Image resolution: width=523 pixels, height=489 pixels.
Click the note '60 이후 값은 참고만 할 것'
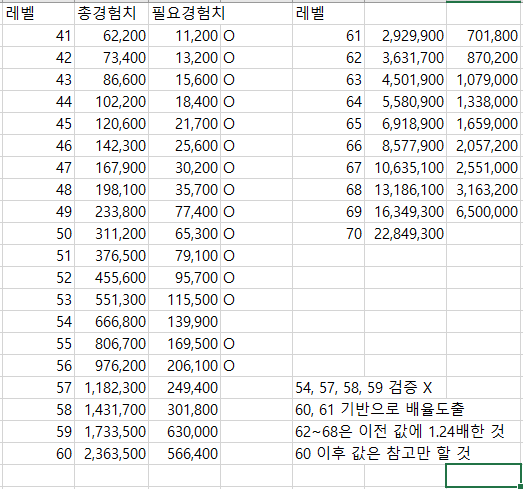(383, 453)
